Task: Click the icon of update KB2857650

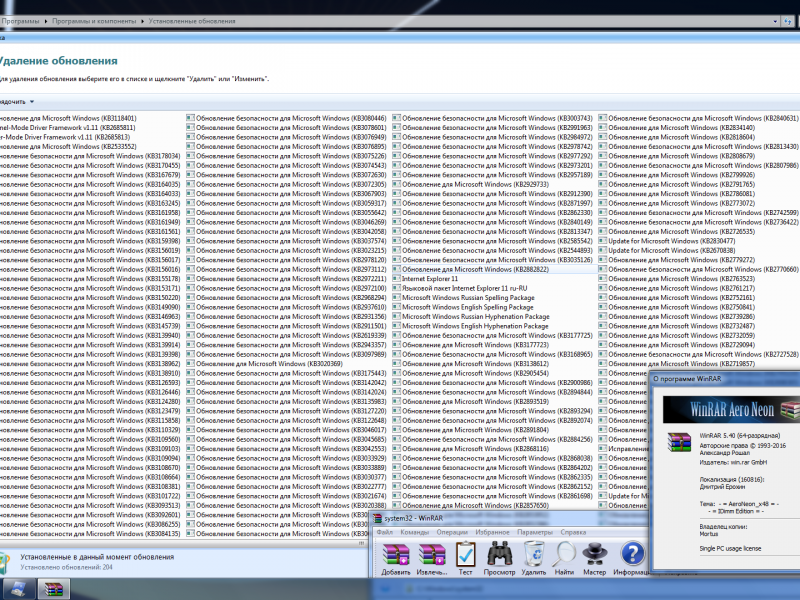Action: (x=396, y=505)
